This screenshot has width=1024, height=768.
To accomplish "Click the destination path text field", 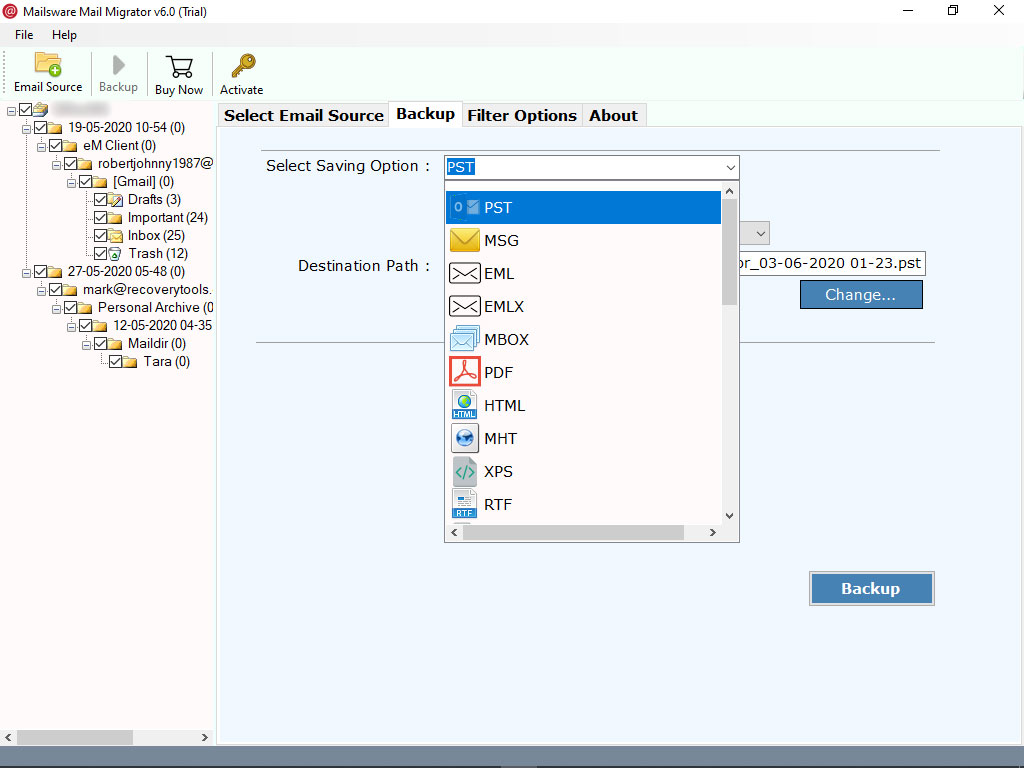I will point(832,263).
